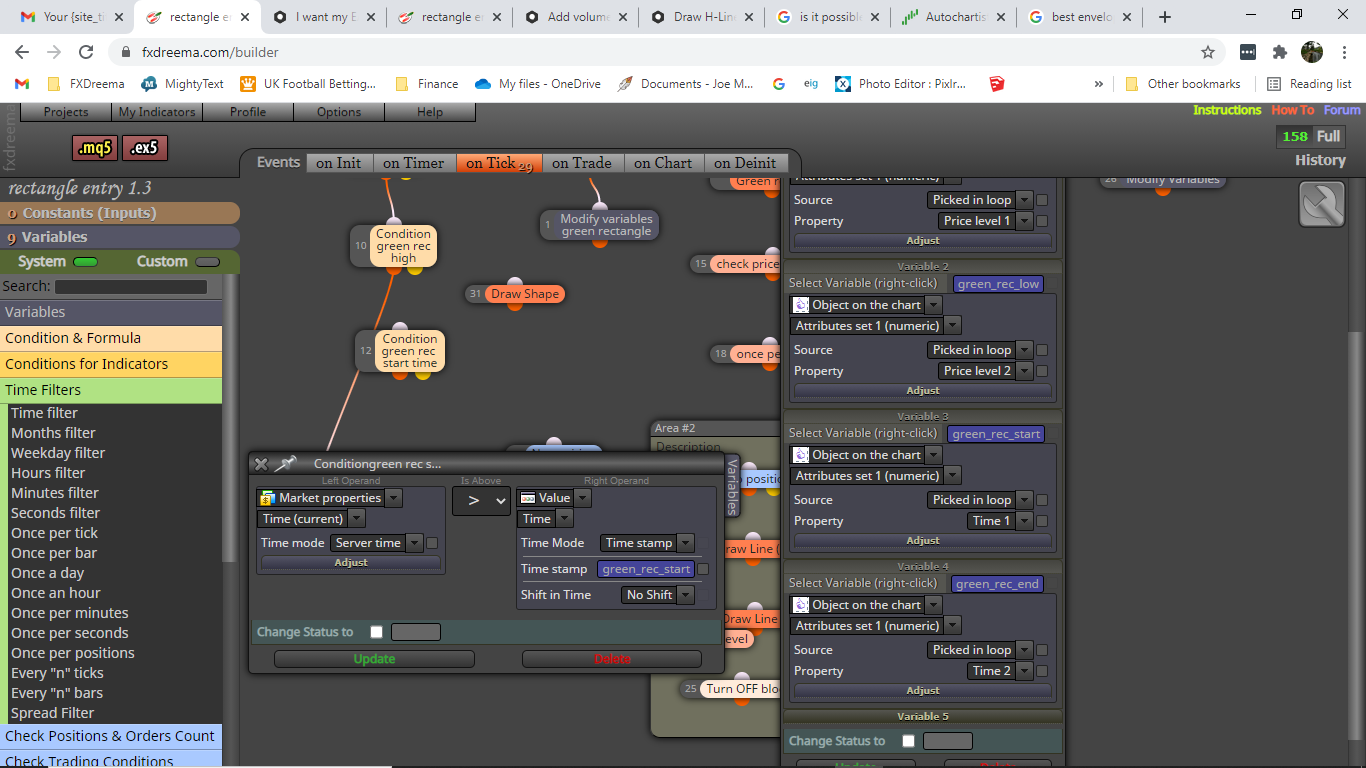The image size is (1366, 768).
Task: Tick the Change Status to checkbox in Condition dialog
Action: click(376, 632)
